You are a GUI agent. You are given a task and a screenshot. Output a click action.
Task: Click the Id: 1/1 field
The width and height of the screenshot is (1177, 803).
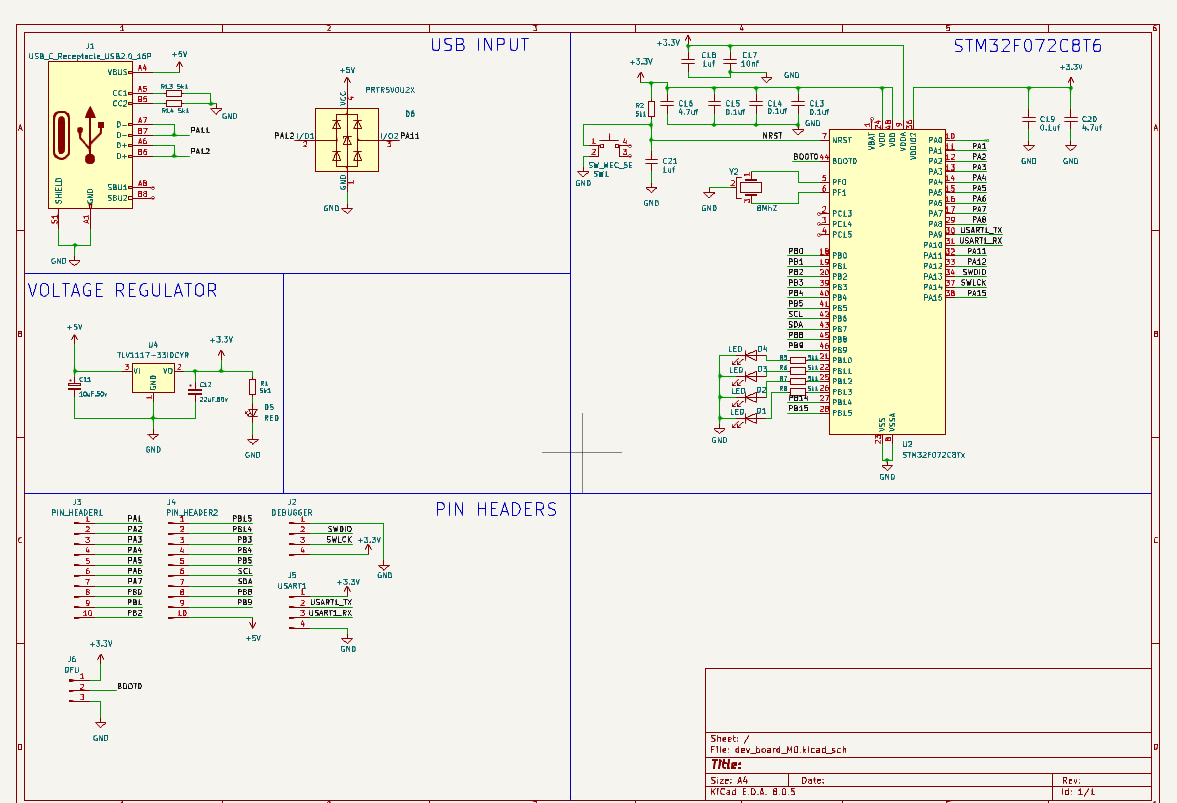coord(1079,792)
